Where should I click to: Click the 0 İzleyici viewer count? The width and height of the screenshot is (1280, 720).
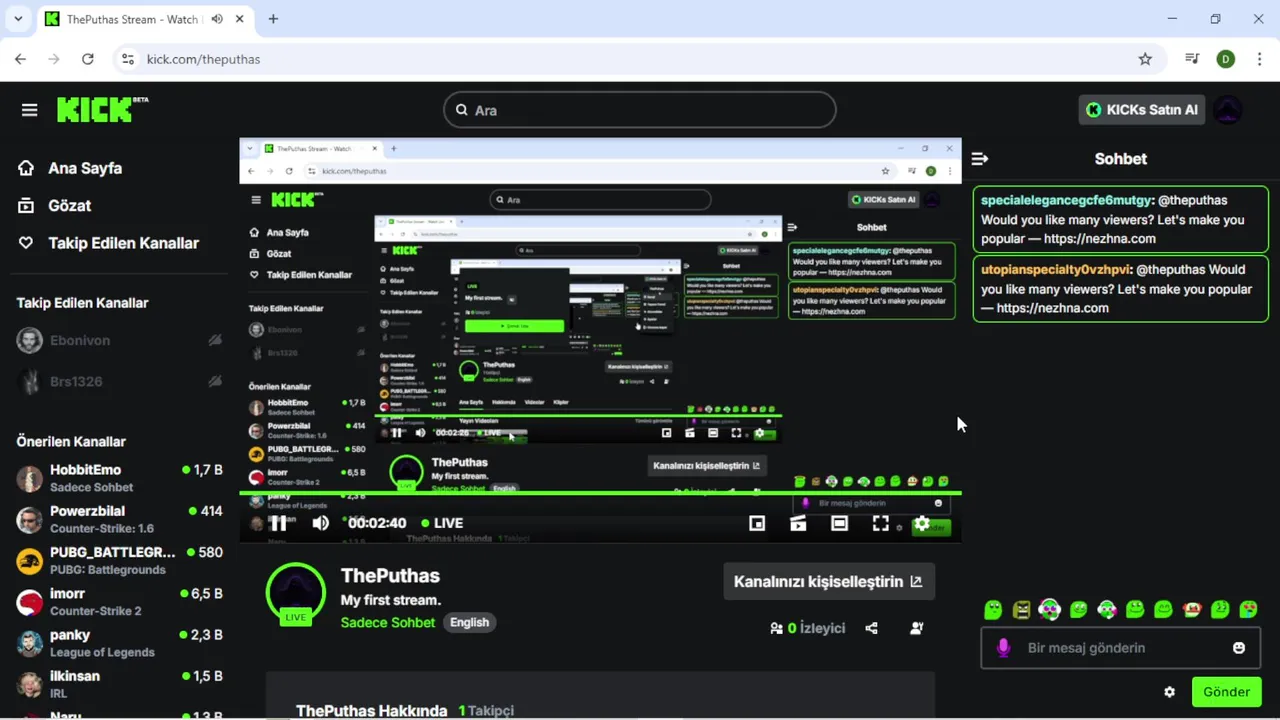click(x=807, y=628)
